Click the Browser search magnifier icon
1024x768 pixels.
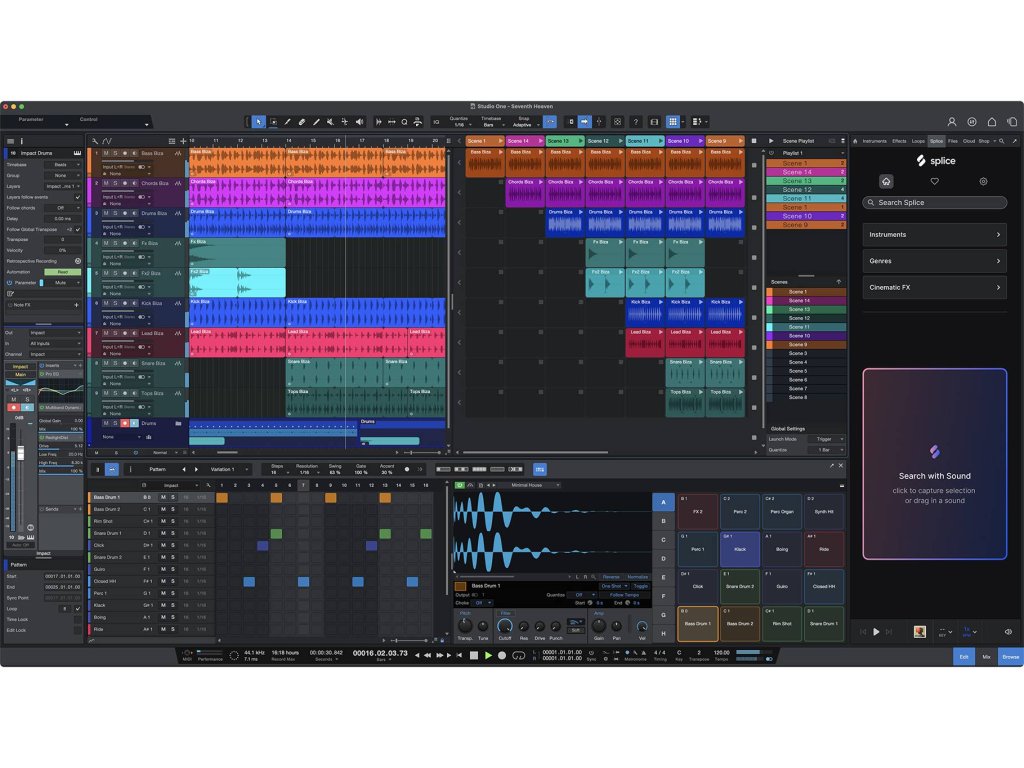pos(1002,141)
